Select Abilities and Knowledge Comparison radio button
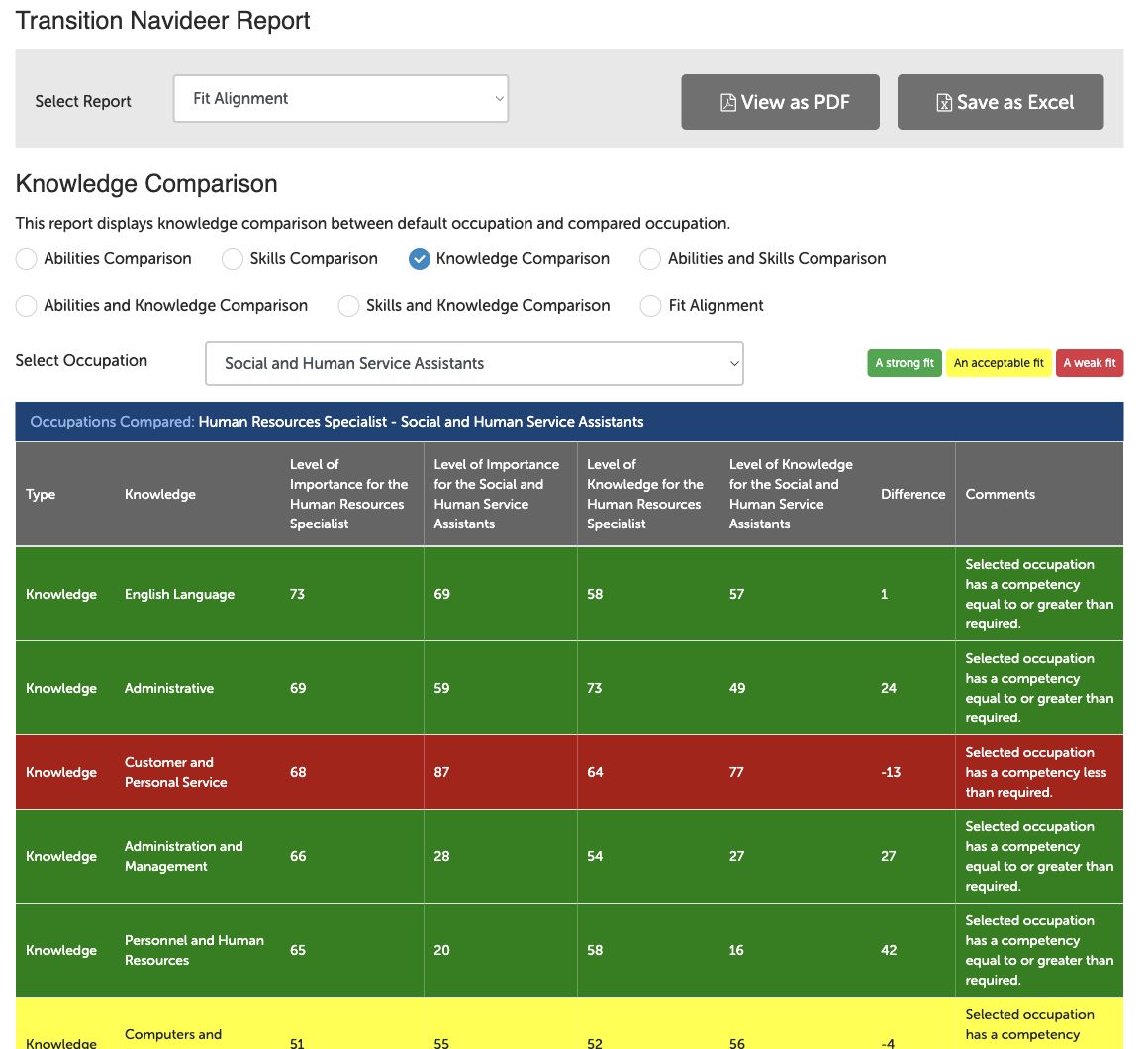The image size is (1148, 1049). (27, 305)
